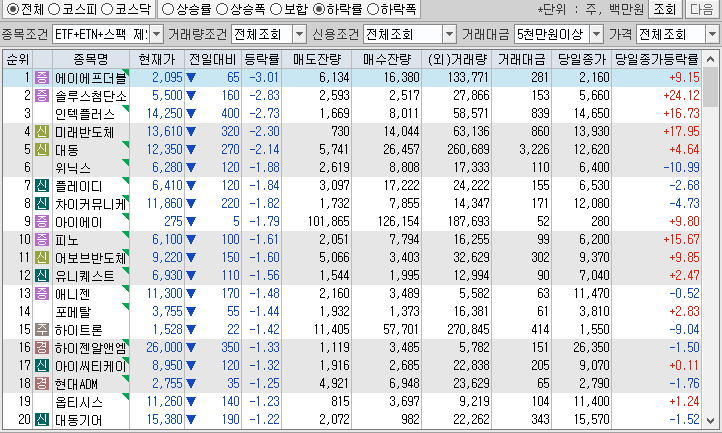Click the 종목명 column header
This screenshot has width=722, height=433.
pos(91,59)
